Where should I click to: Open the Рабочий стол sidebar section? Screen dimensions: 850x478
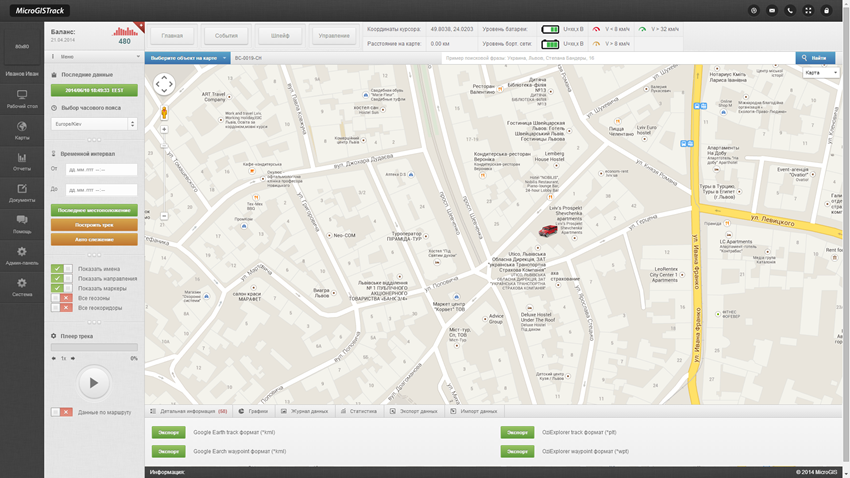pos(22,99)
